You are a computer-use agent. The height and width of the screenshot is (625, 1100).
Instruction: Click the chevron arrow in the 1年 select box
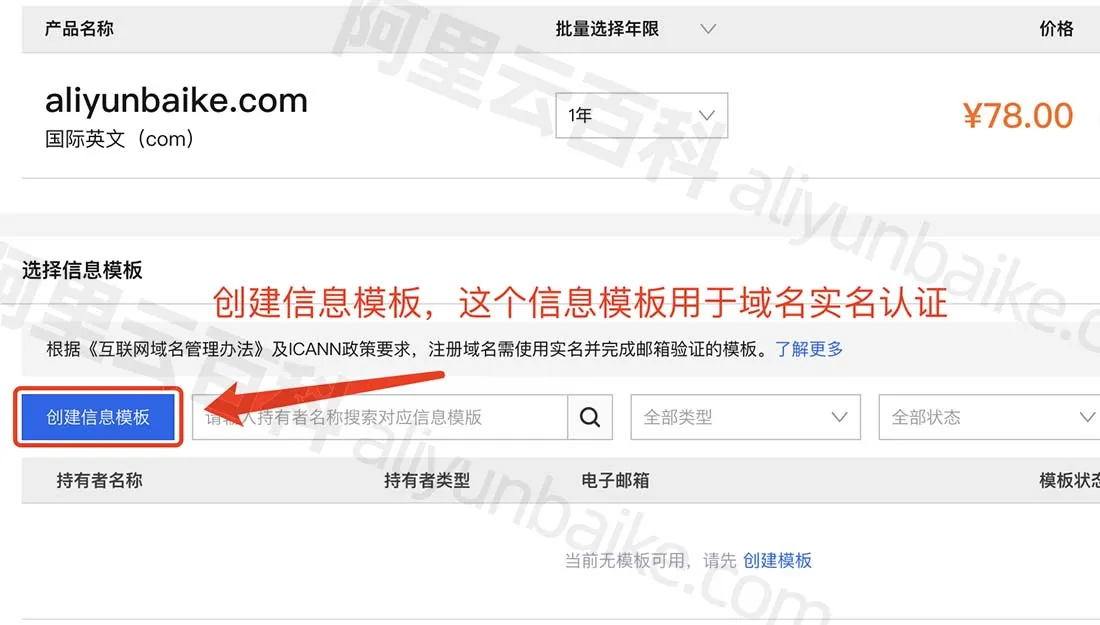pyautogui.click(x=707, y=115)
